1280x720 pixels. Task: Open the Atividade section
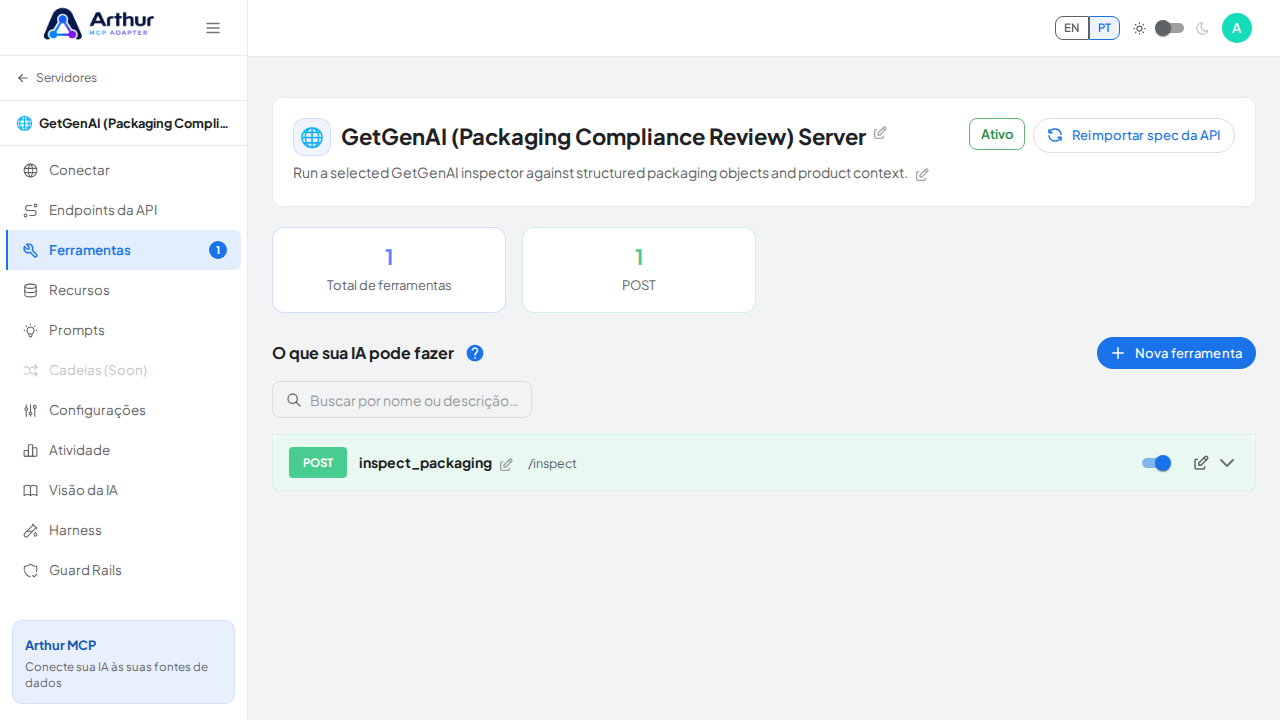click(x=123, y=450)
